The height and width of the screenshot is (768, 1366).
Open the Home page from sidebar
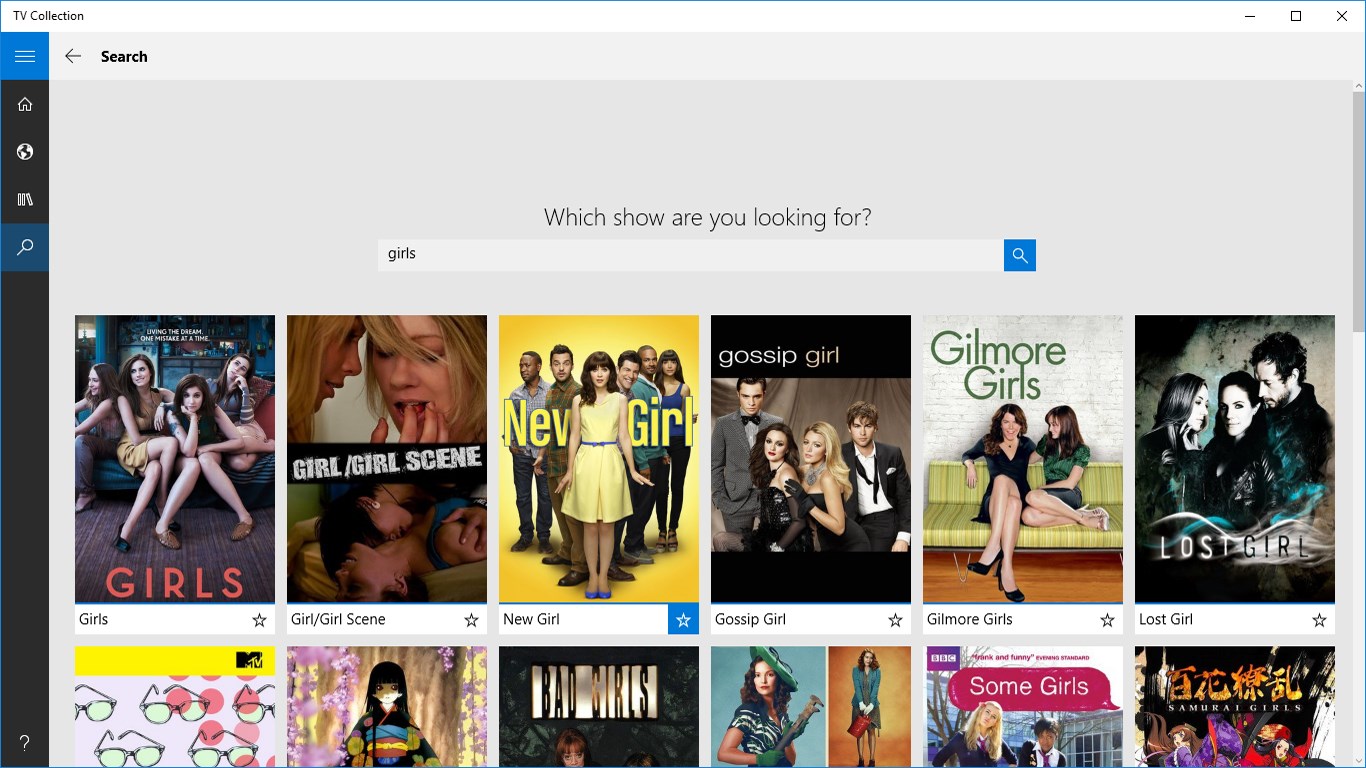click(x=25, y=104)
